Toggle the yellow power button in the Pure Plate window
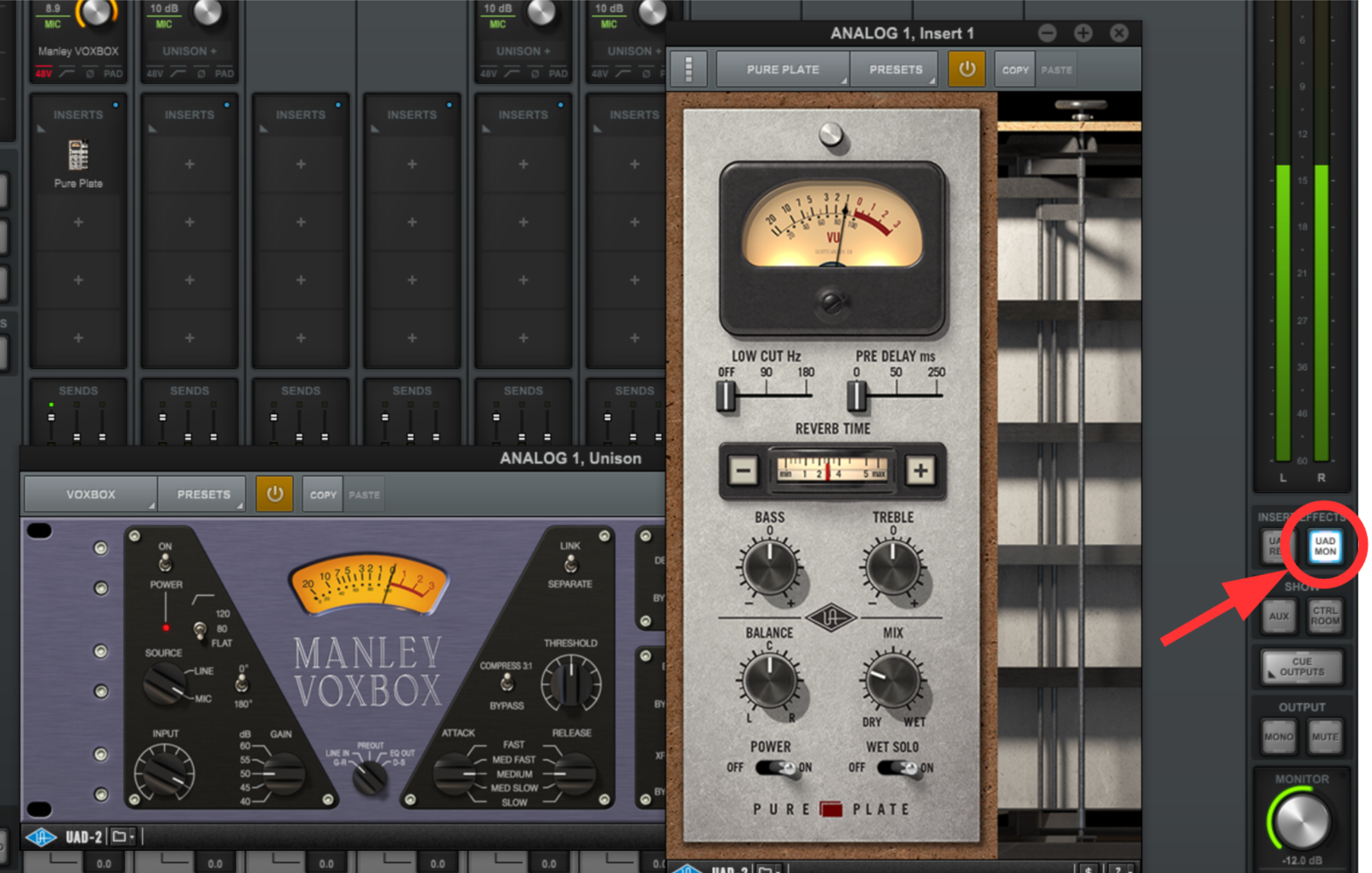The width and height of the screenshot is (1372, 873). [x=966, y=69]
